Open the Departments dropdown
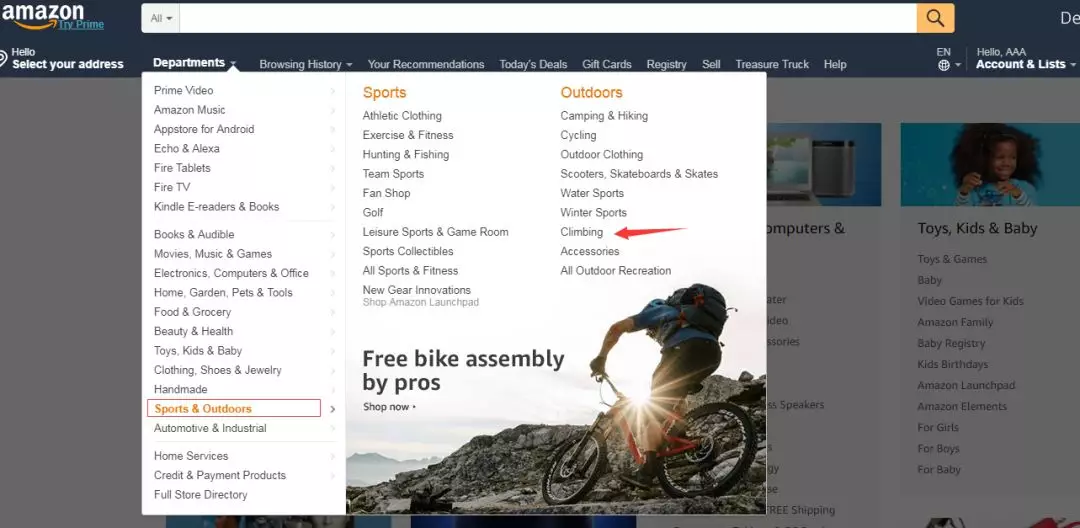This screenshot has width=1080, height=528. pos(195,63)
